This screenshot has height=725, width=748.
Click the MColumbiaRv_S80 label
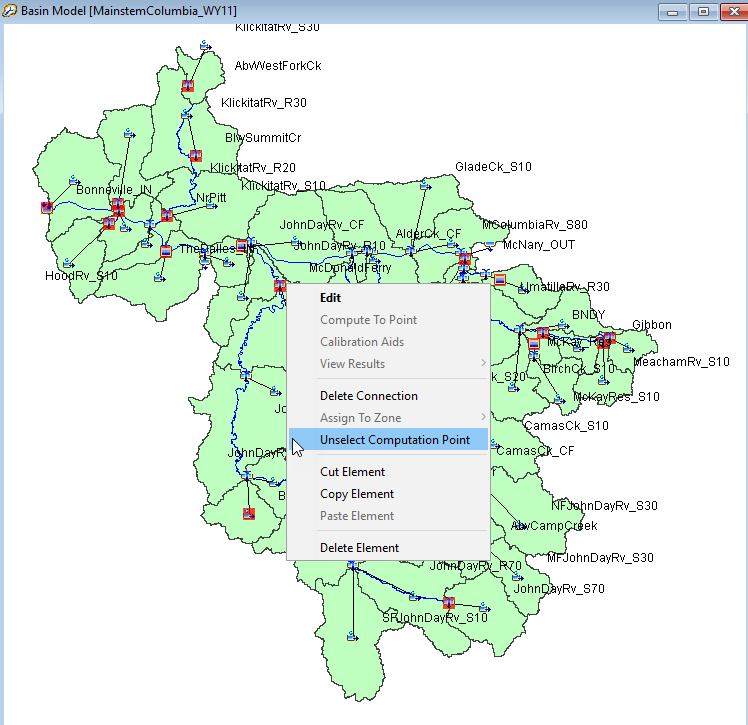[535, 225]
